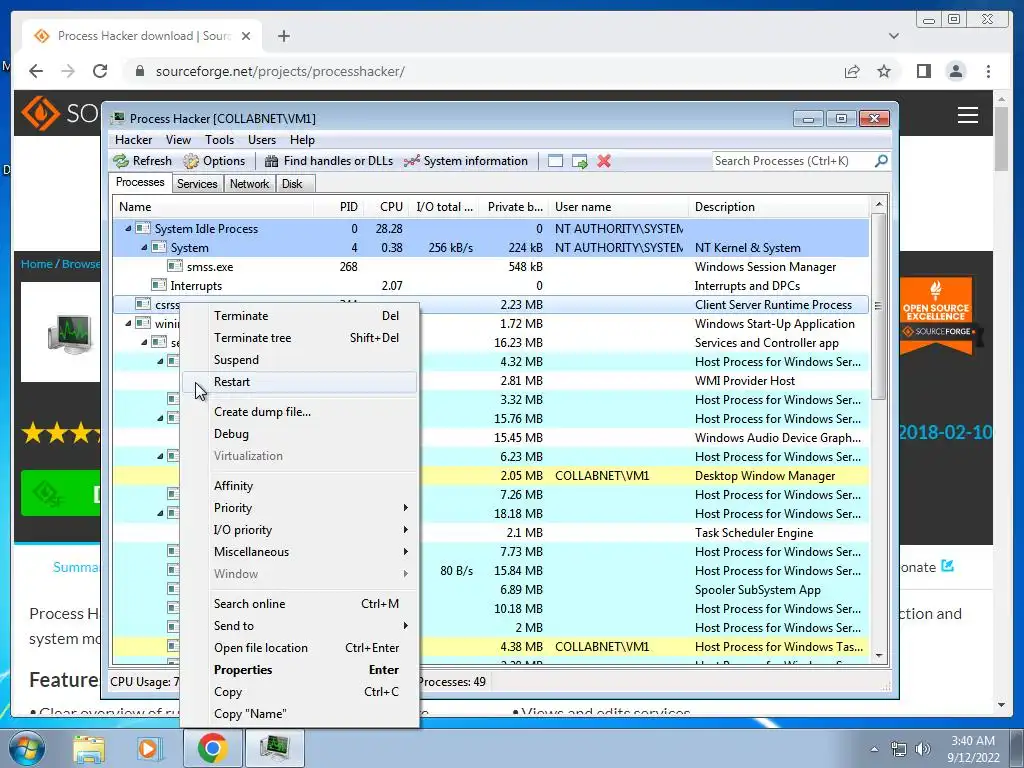Click the Home breadcrumb link
The width and height of the screenshot is (1024, 768).
pyautogui.click(x=37, y=264)
